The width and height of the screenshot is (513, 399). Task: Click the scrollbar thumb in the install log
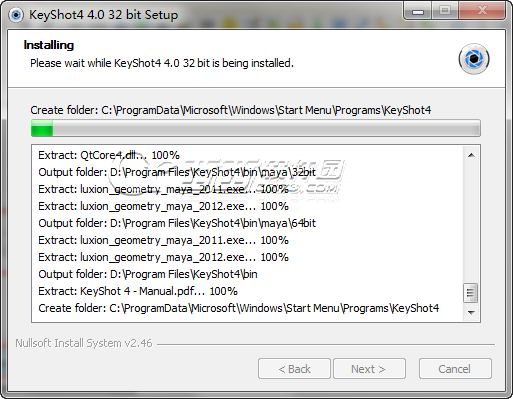click(x=471, y=293)
